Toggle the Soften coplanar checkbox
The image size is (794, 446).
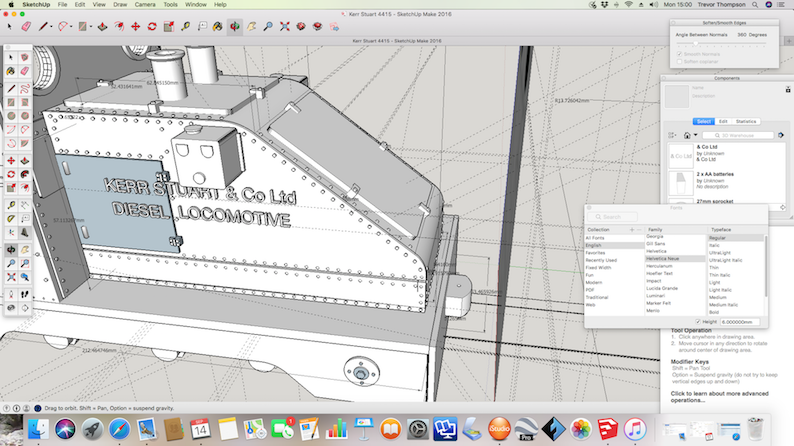pyautogui.click(x=680, y=61)
